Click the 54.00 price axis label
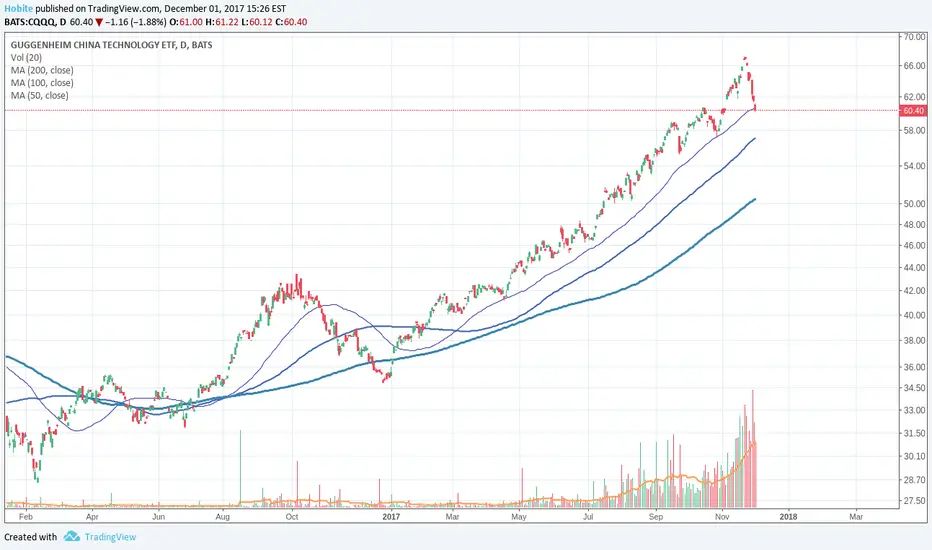Screen dimensions: 932x550 pyautogui.click(x=914, y=165)
